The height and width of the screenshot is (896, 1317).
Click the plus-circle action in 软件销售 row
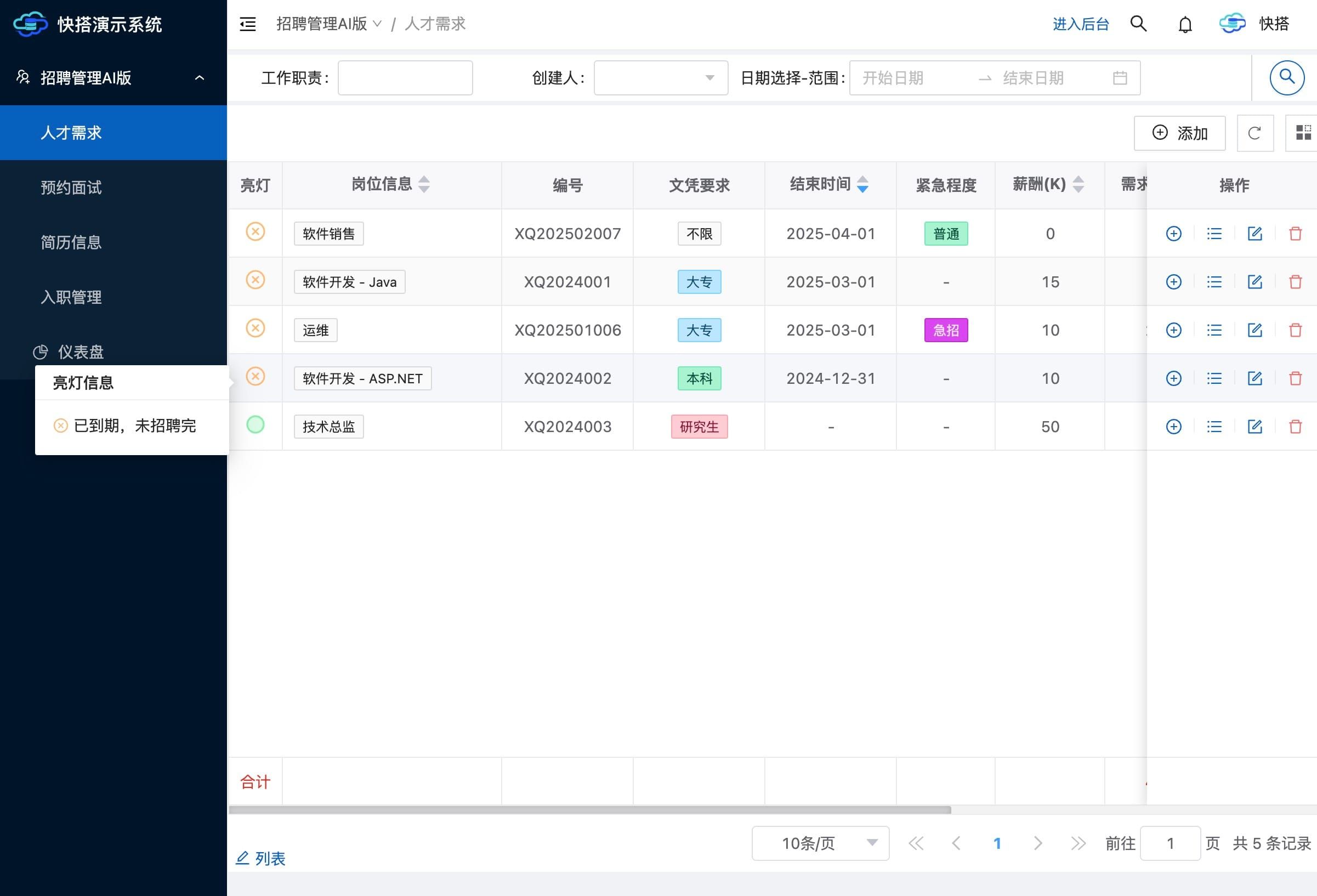coord(1174,234)
